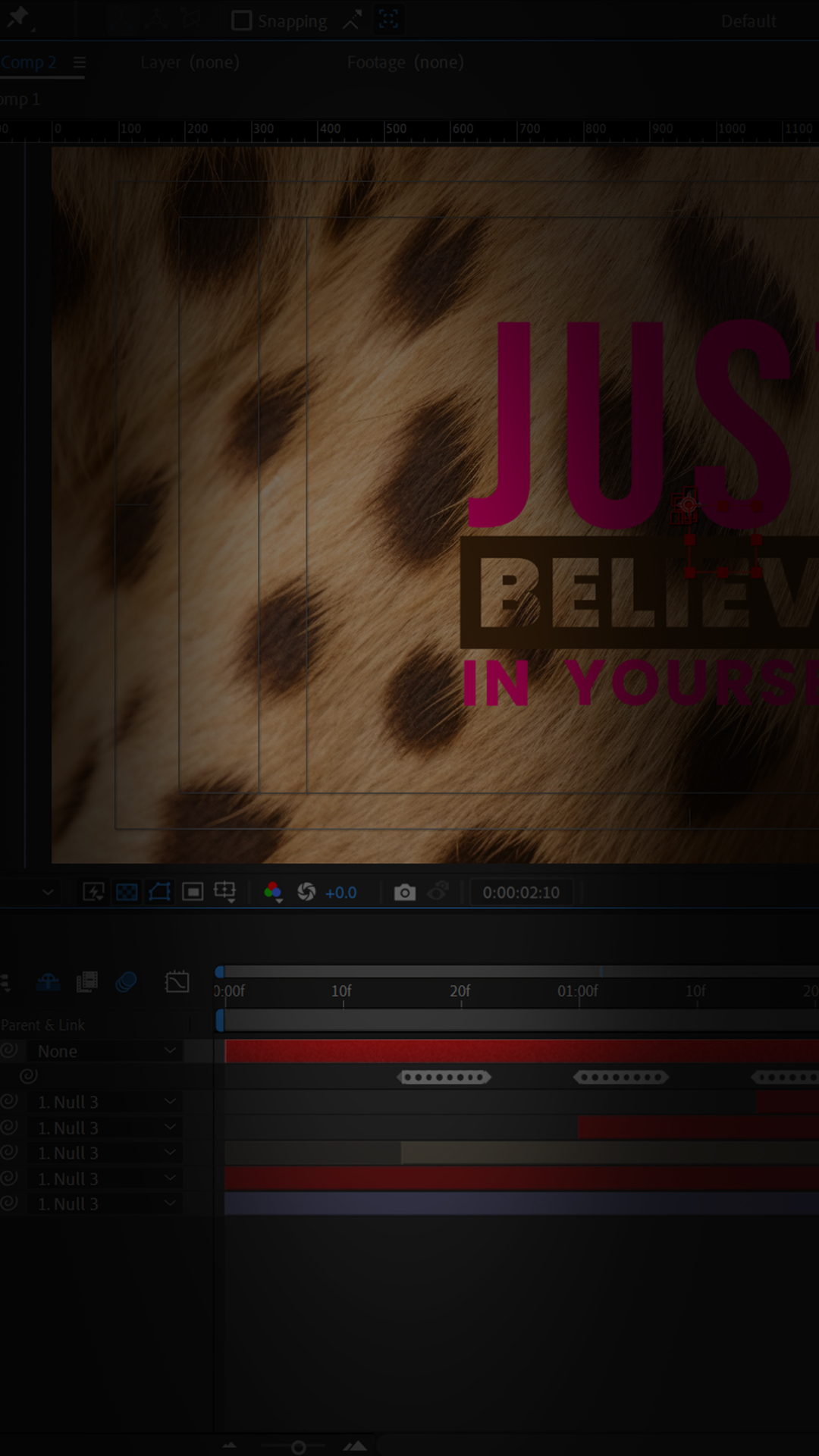Click the Show Snapshot icon
The height and width of the screenshot is (1456, 819).
pyautogui.click(x=438, y=892)
